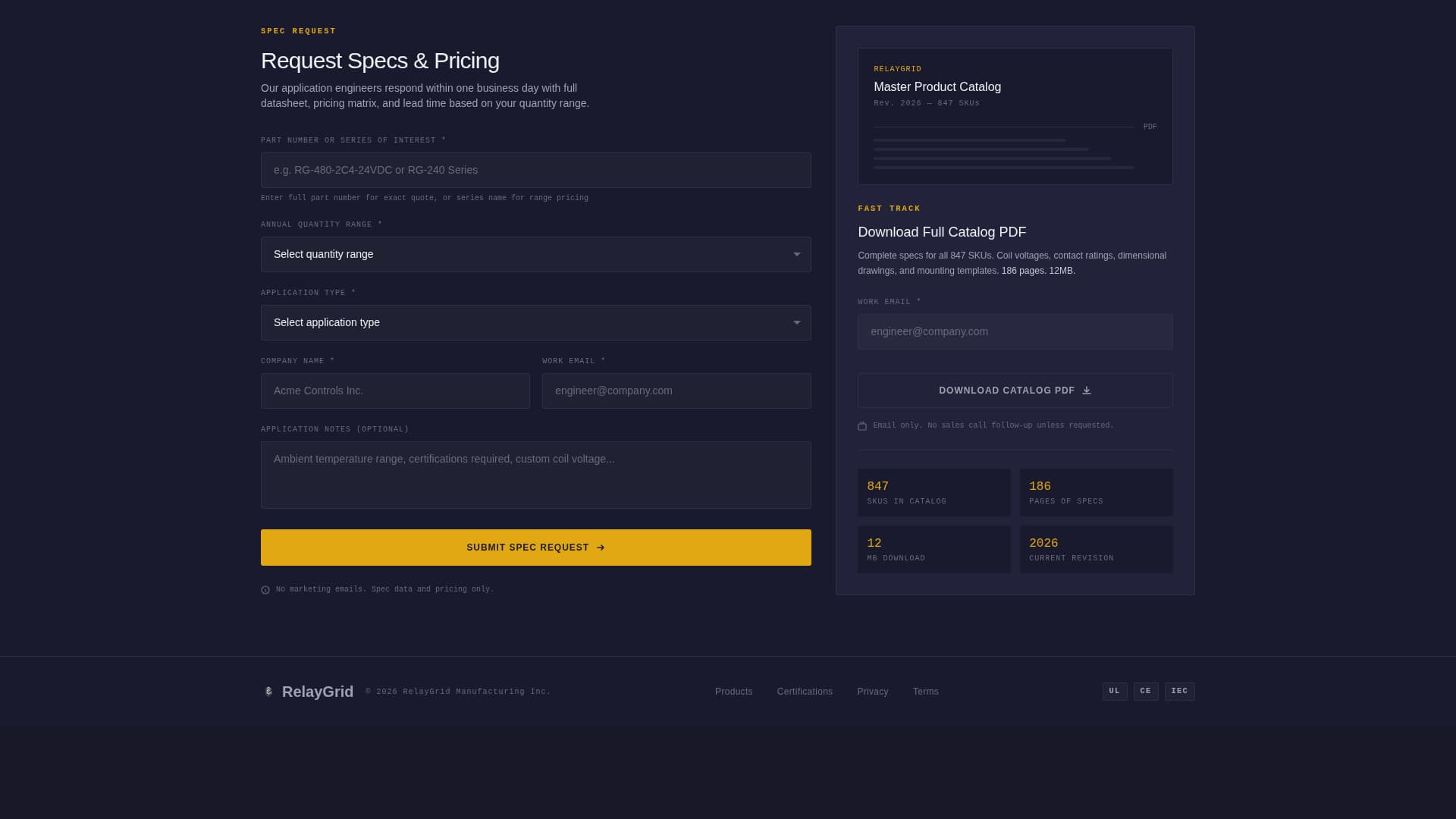Open the Select quantity range dropdown

pyautogui.click(x=535, y=254)
